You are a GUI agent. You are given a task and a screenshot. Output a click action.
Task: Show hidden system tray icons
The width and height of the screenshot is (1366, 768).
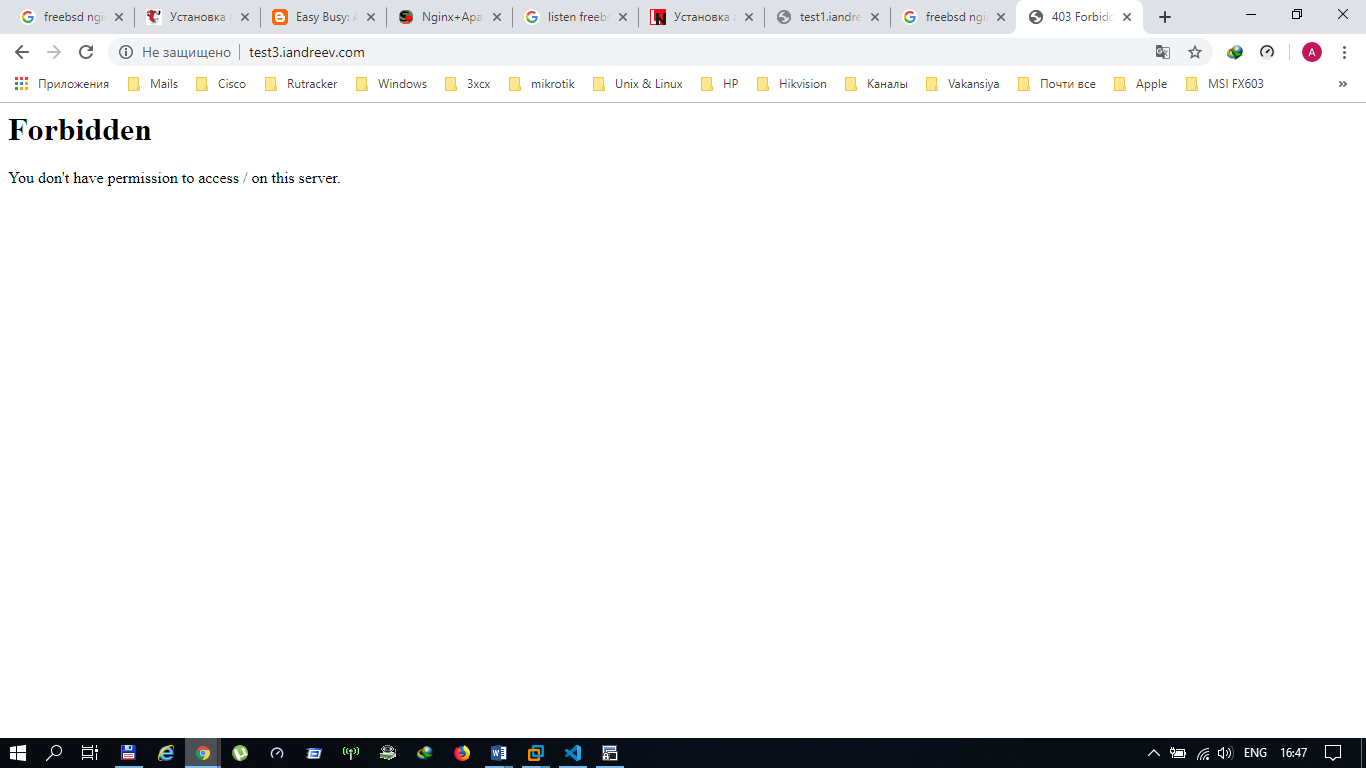(x=1153, y=753)
